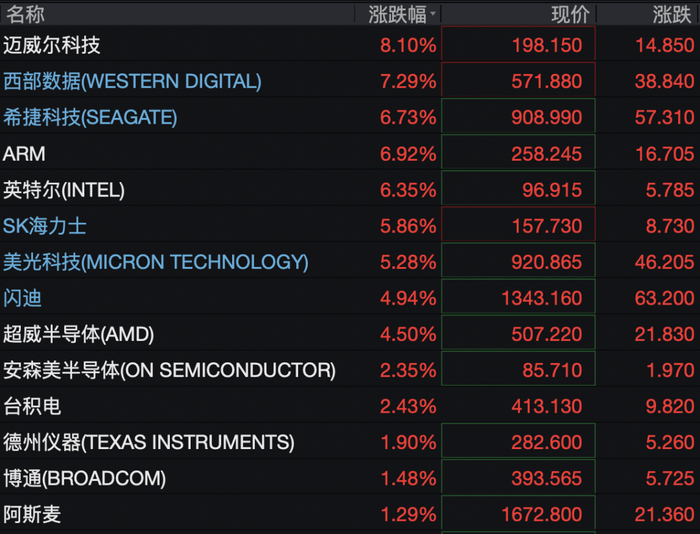The width and height of the screenshot is (700, 534).
Task: Select 安森美半导体(ON SEMICONDUCTOR) row
Action: tap(350, 370)
